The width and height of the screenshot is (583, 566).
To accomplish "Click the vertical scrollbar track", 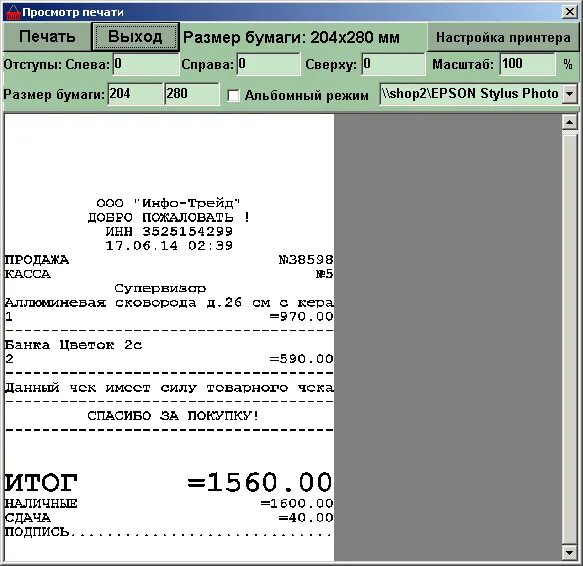I will click(x=570, y=338).
